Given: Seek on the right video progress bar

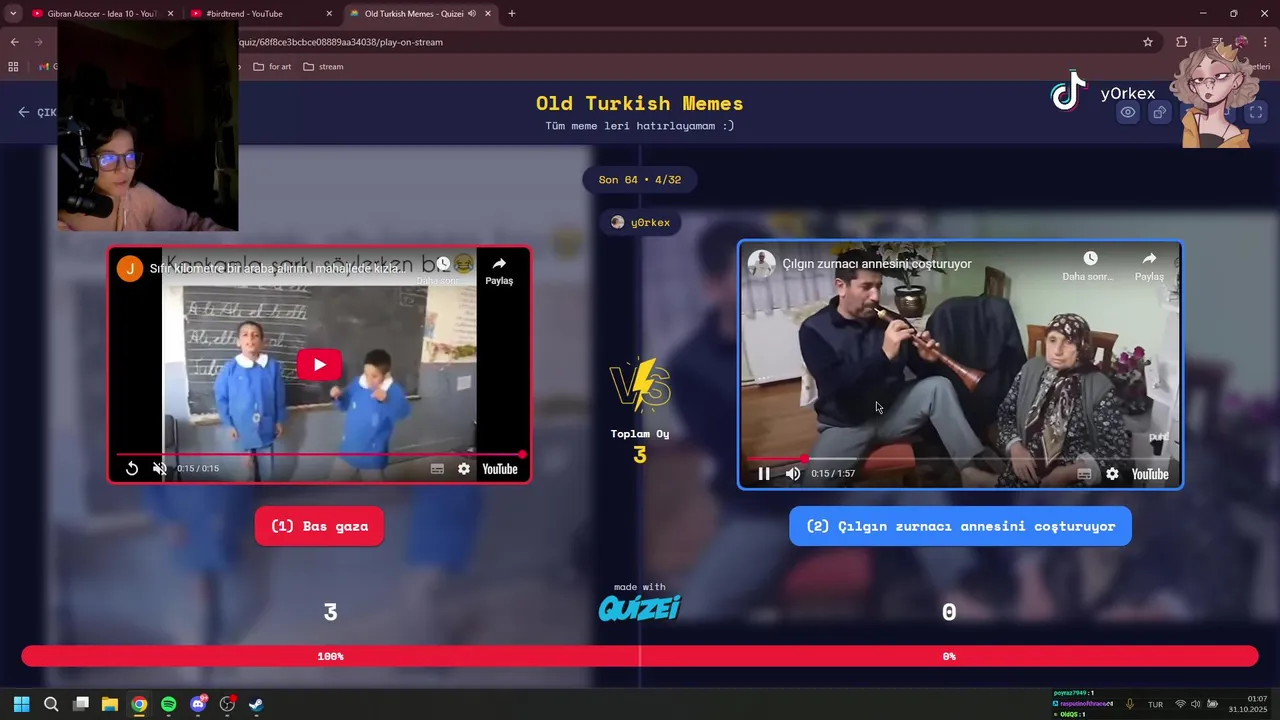Looking at the screenshot, I should click(960, 459).
